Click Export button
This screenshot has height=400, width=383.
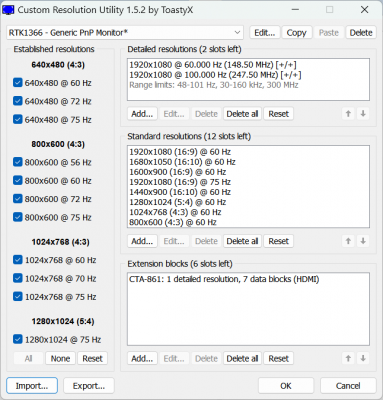pyautogui.click(x=89, y=386)
